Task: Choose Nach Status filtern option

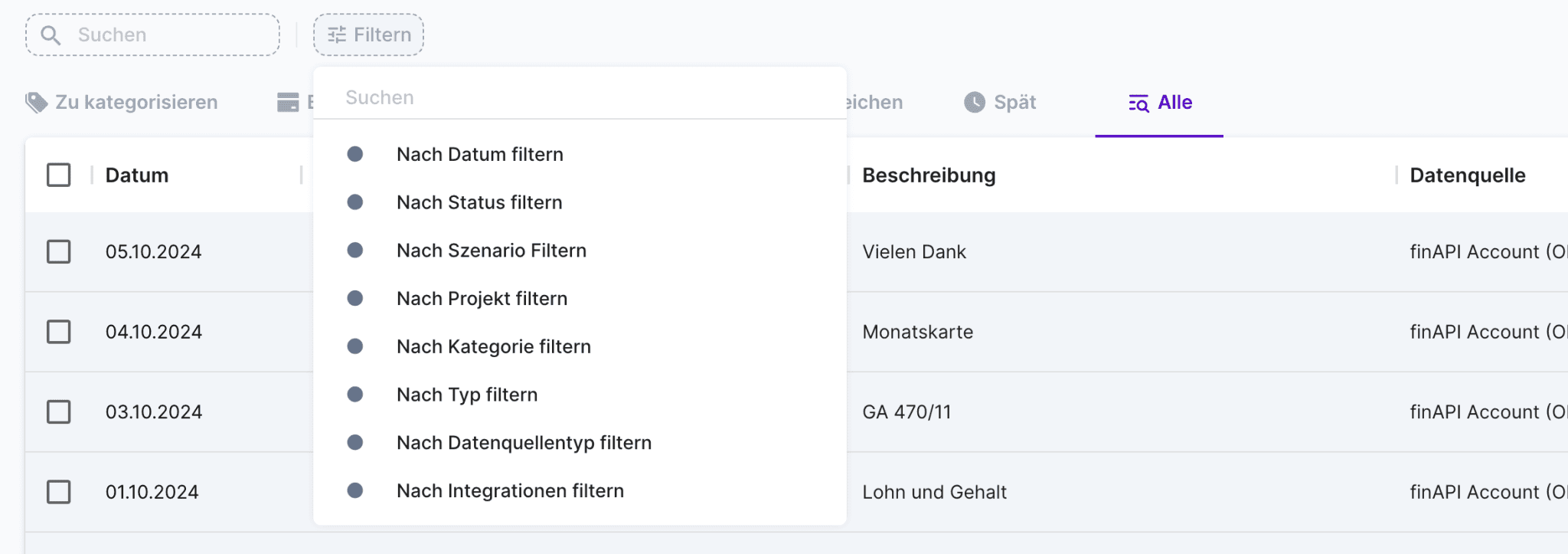Action: click(479, 202)
